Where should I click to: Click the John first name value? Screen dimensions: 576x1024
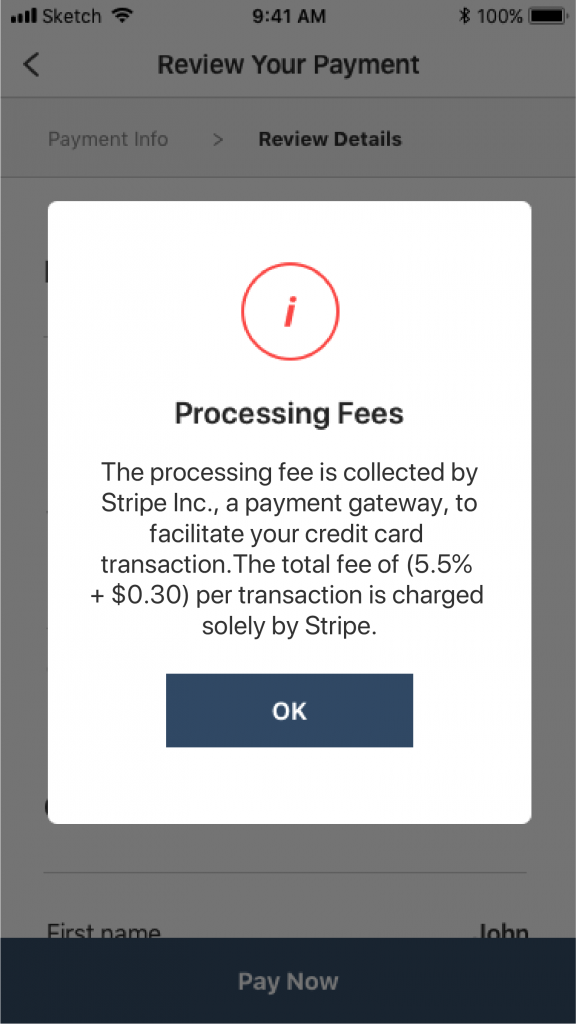click(x=502, y=931)
